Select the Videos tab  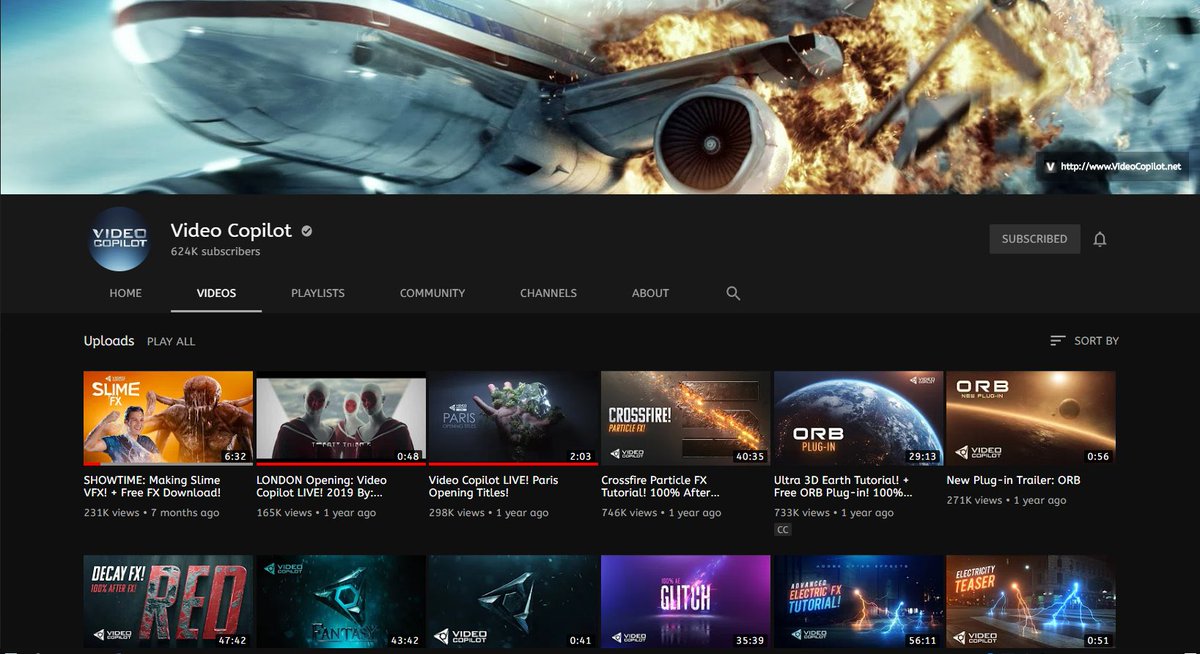click(x=216, y=293)
